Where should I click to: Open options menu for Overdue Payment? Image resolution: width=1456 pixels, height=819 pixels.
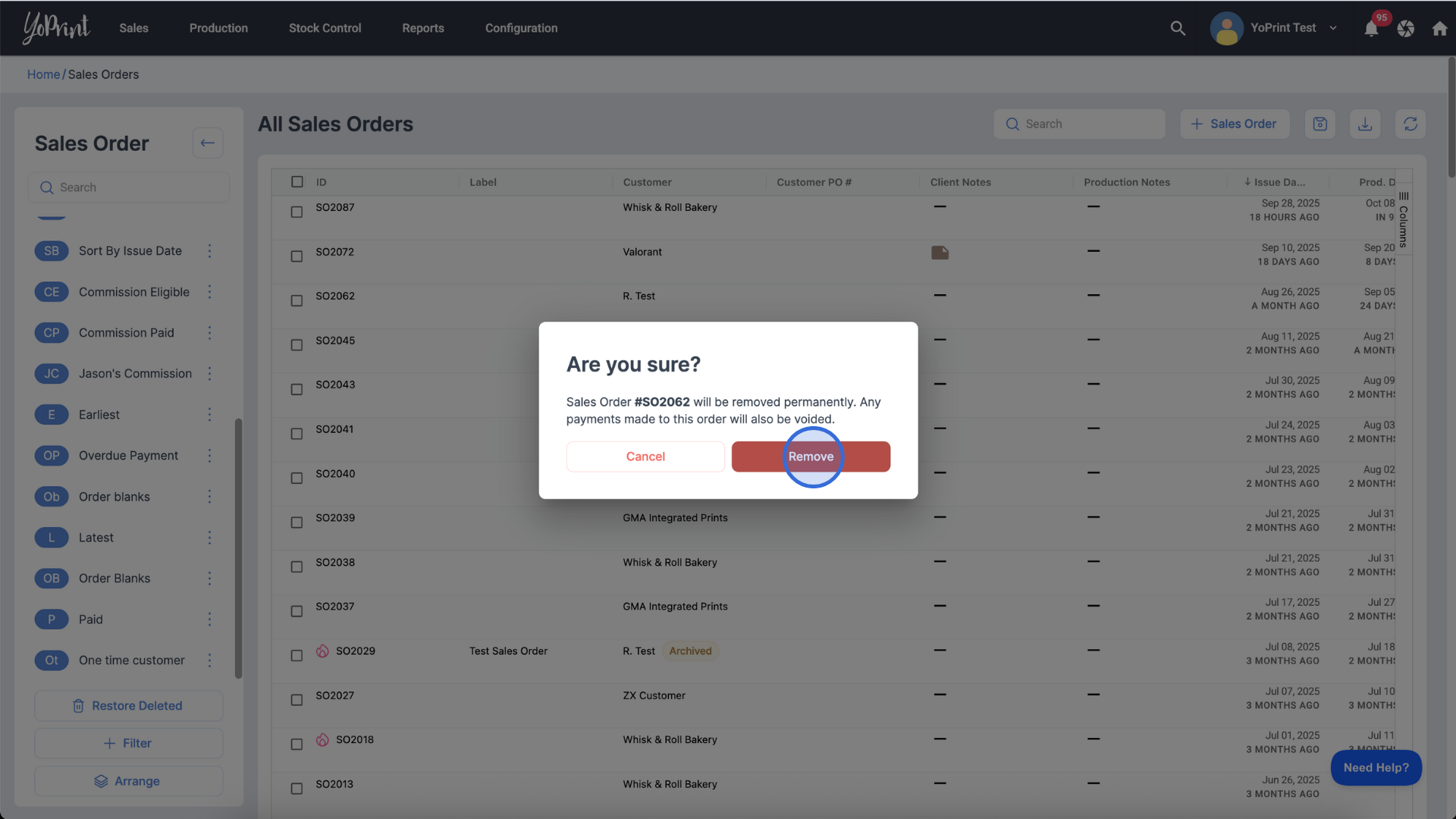pos(210,456)
